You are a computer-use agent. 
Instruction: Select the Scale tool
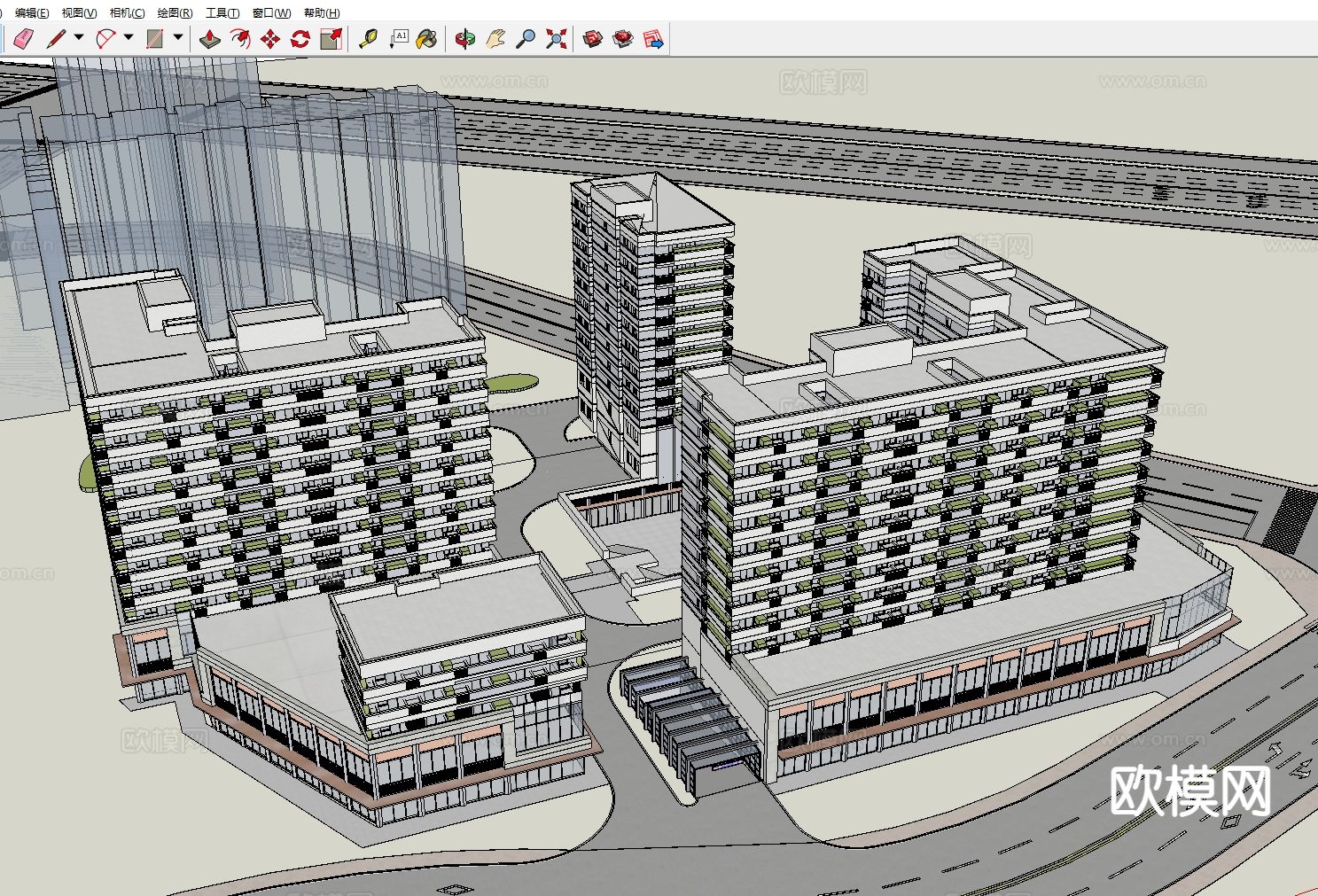pyautogui.click(x=331, y=39)
